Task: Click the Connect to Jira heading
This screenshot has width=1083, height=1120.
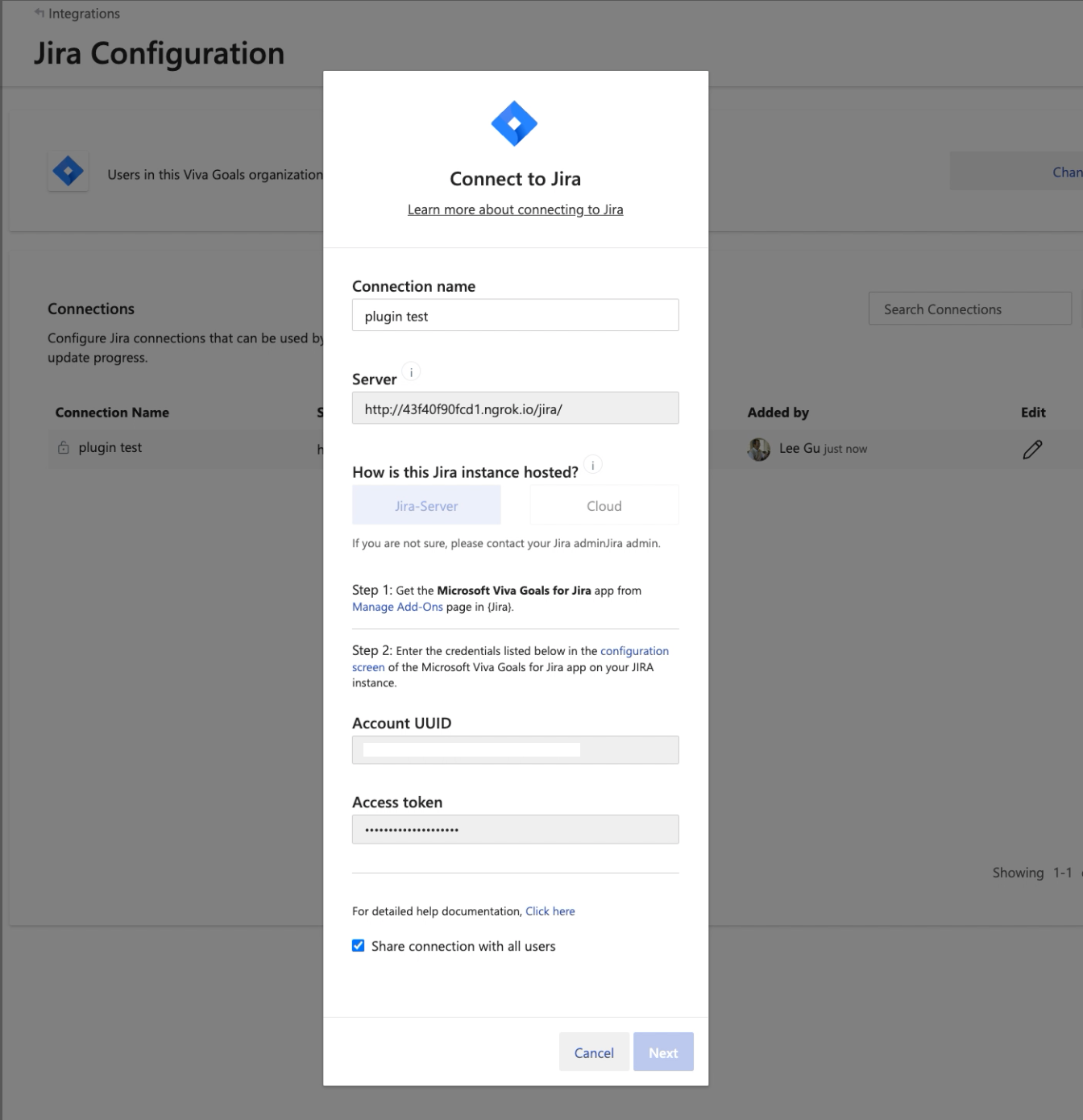Action: [515, 178]
